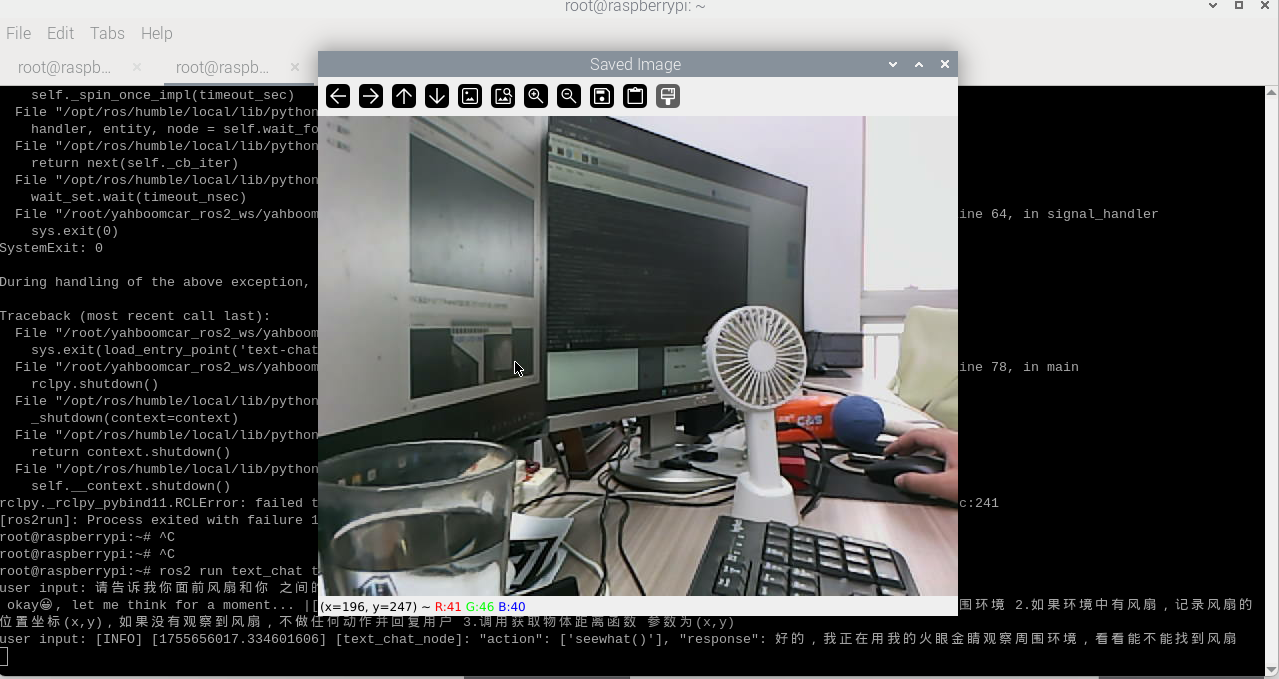
Task: Click the red "R:41" value in the status bar
Action: pyautogui.click(x=448, y=607)
